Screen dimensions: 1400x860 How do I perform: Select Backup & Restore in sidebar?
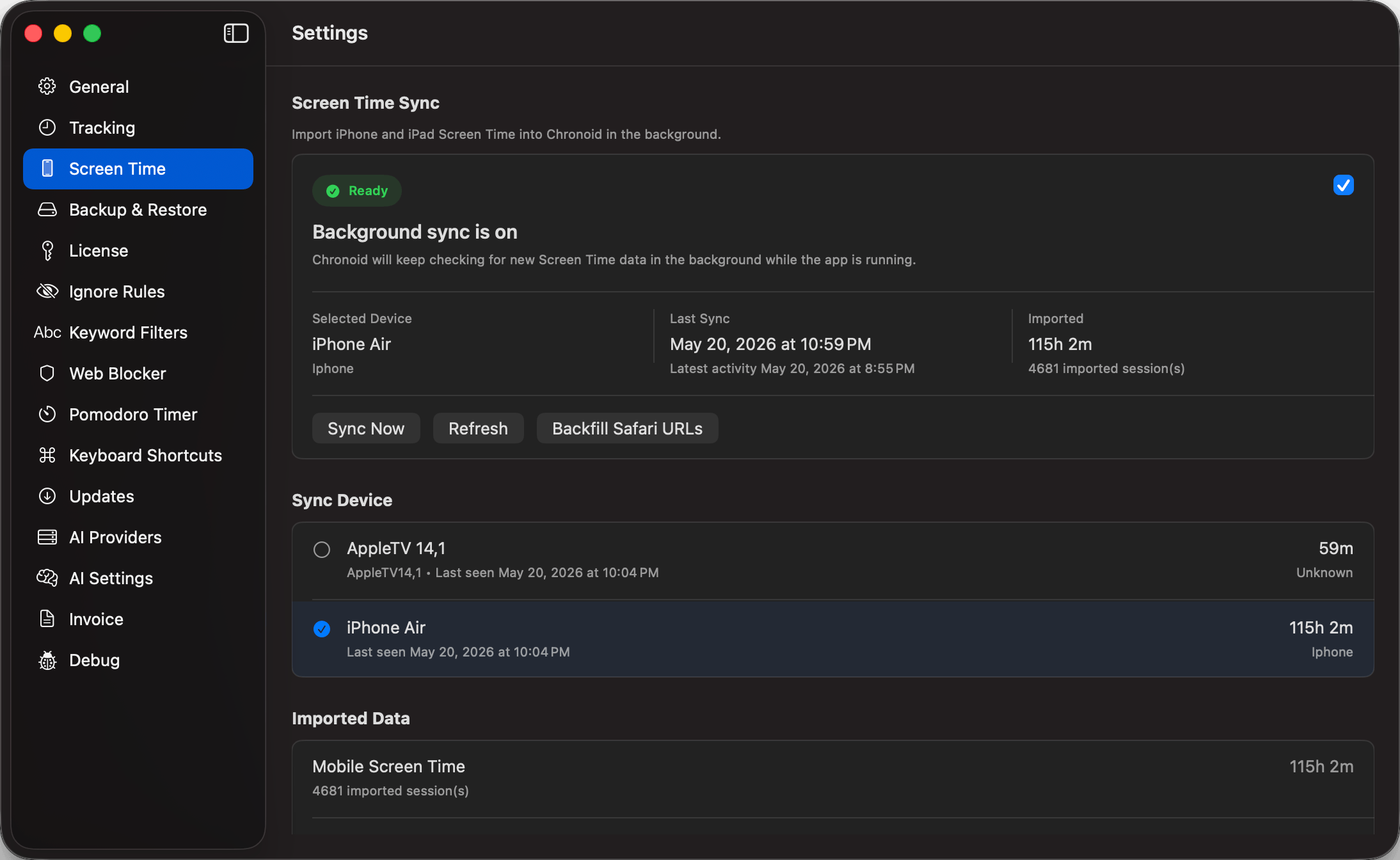[x=138, y=209]
